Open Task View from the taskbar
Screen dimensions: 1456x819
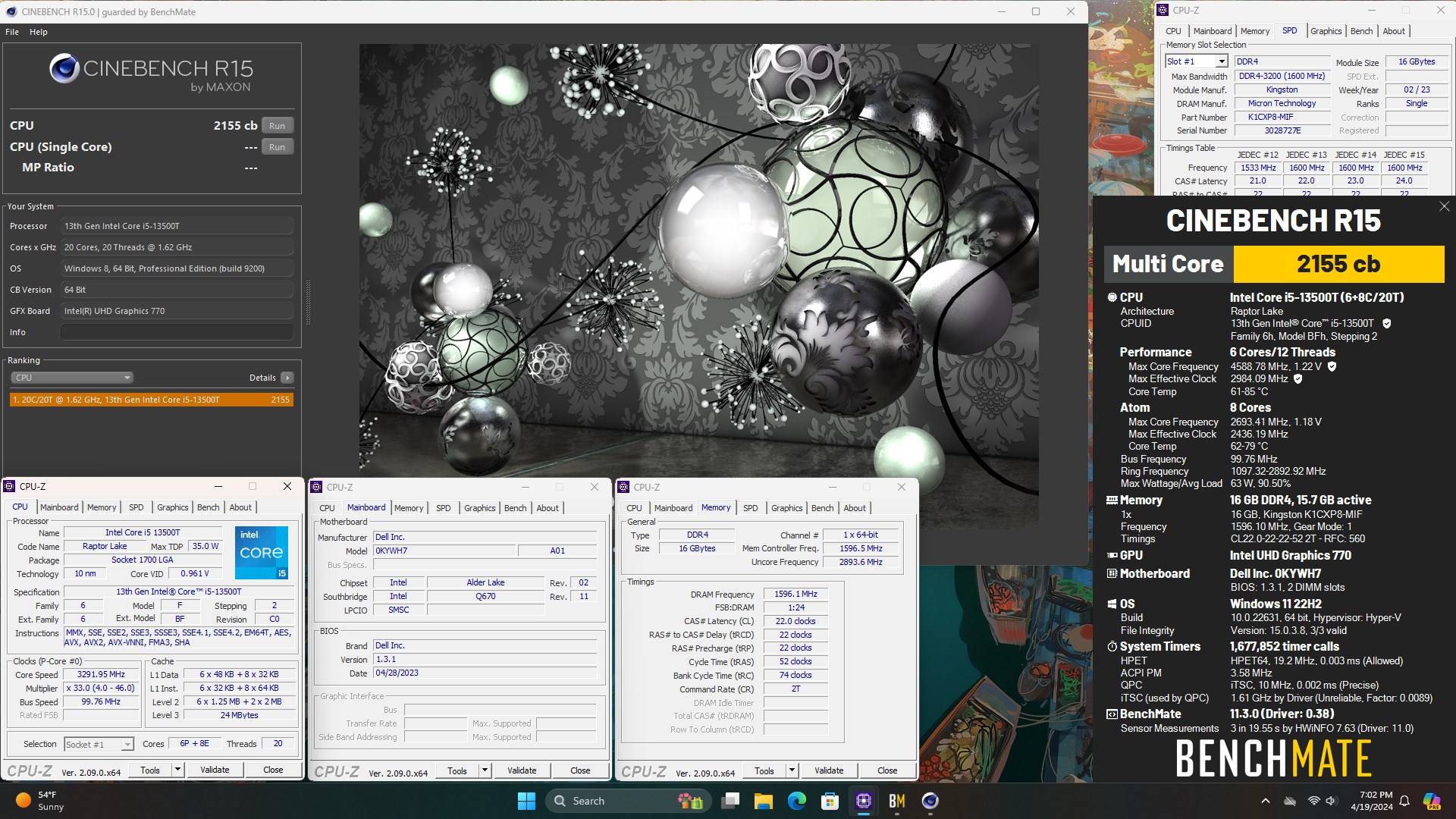[731, 801]
